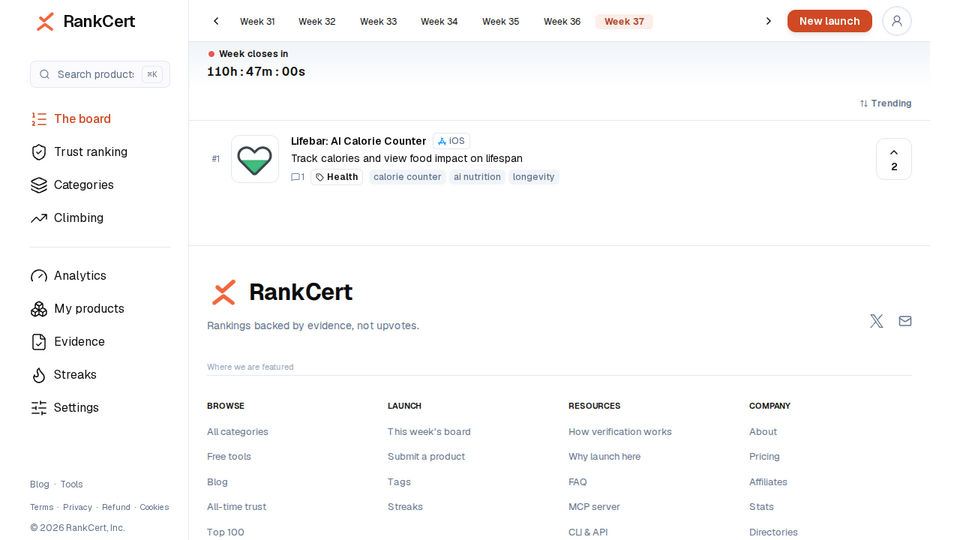Open the Tools link in sidebar bottom

(72, 484)
